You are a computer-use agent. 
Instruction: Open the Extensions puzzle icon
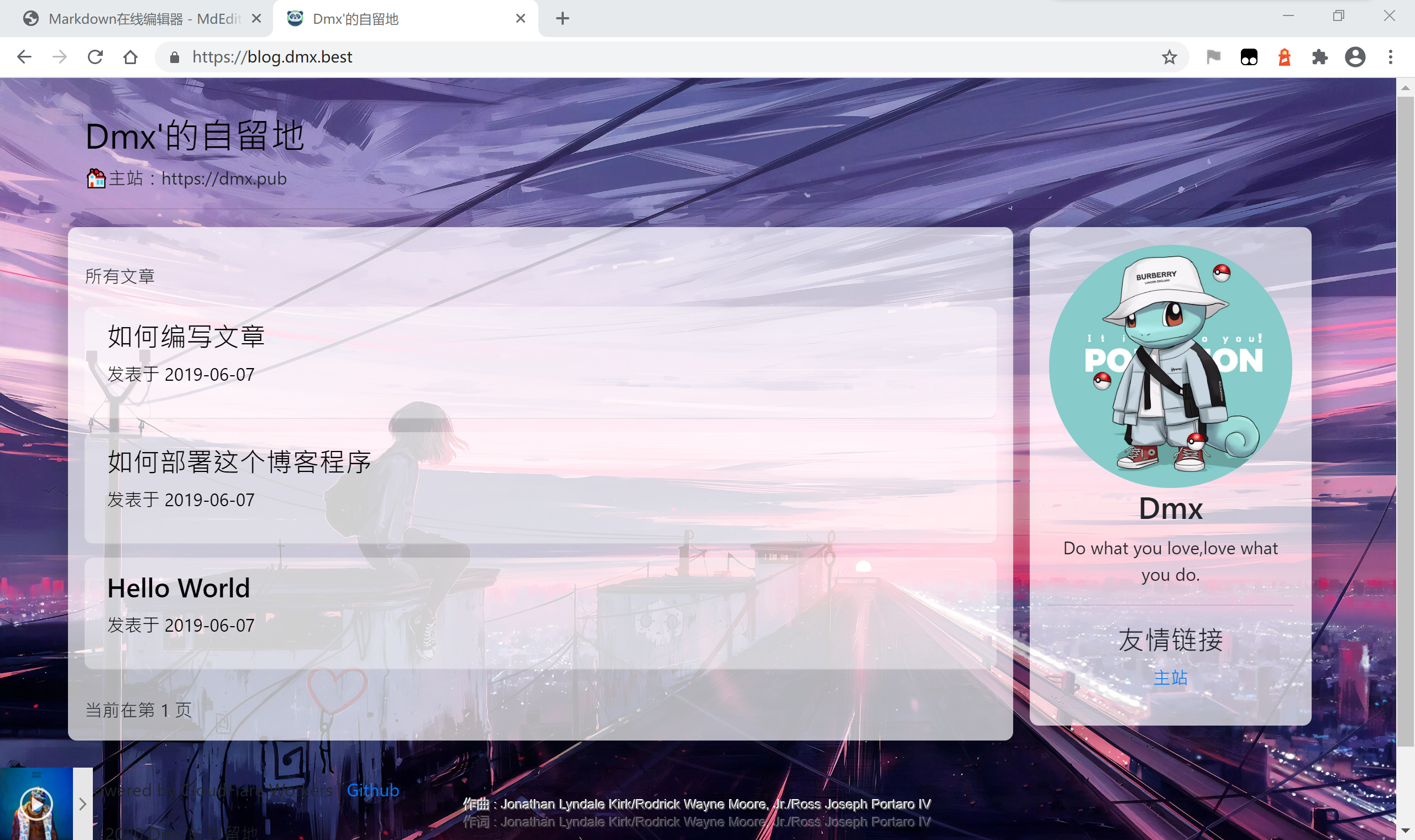1319,56
